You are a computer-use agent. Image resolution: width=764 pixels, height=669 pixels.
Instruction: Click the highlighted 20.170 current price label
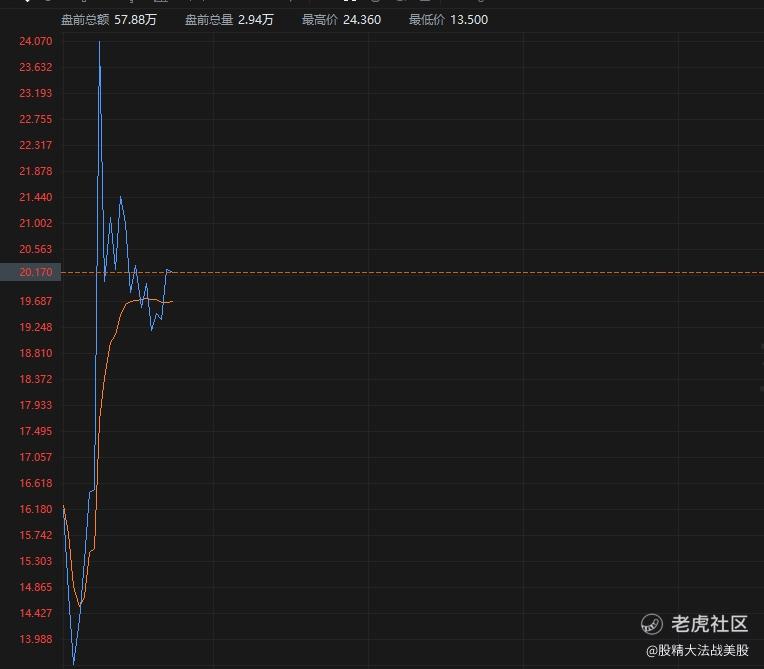(31, 272)
